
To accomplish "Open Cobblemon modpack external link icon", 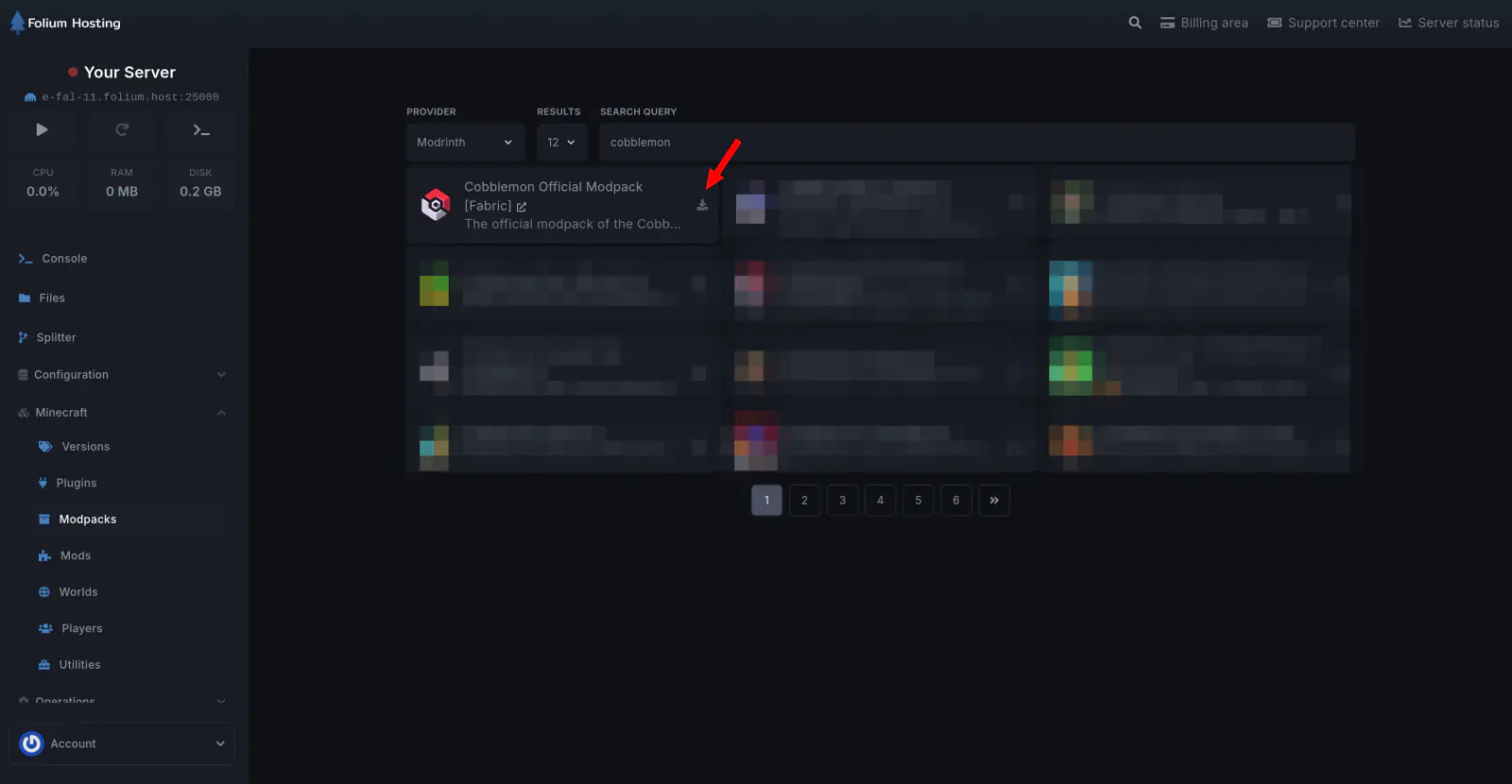I will (x=522, y=206).
